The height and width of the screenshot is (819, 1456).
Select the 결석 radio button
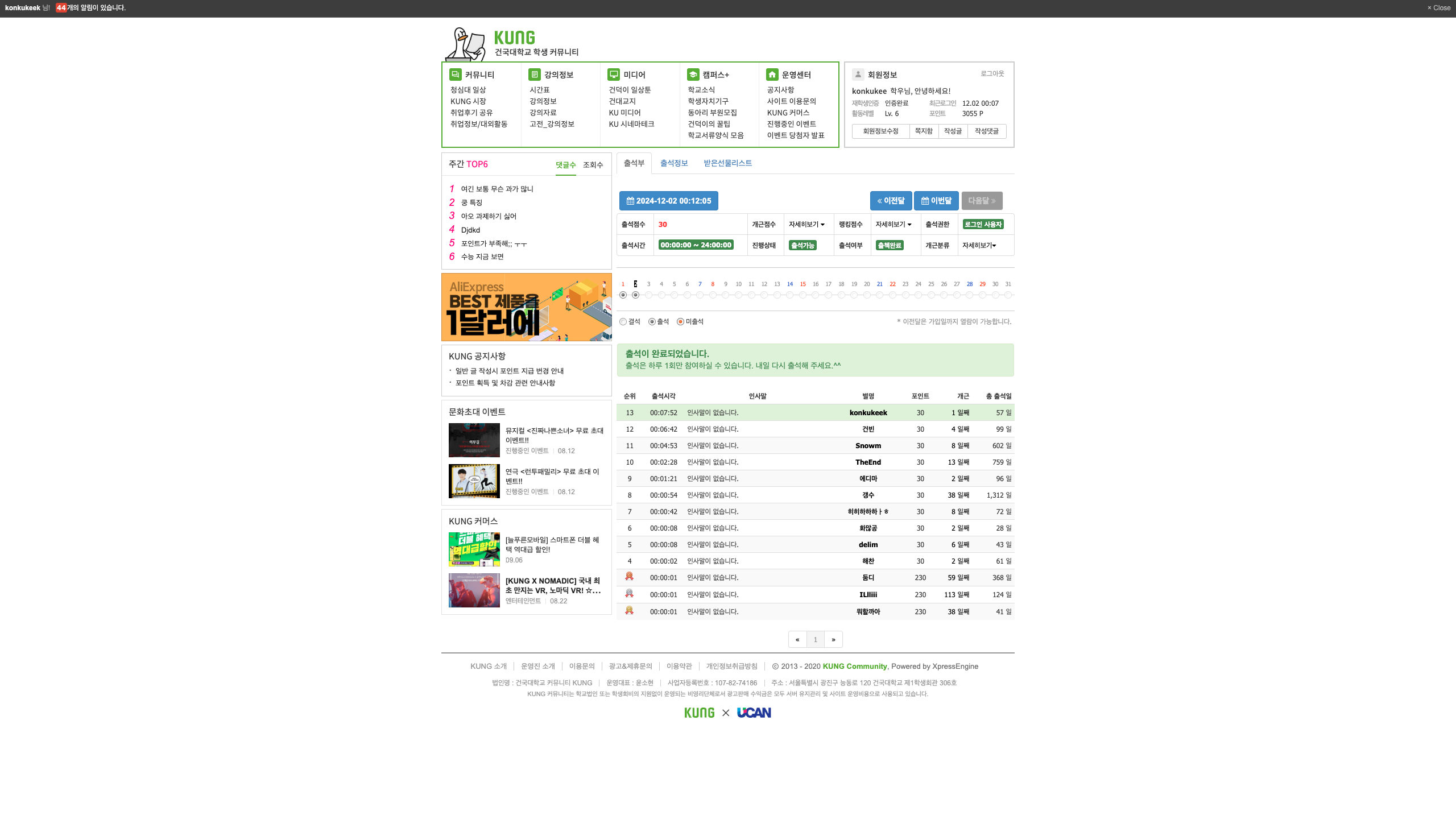pos(623,322)
